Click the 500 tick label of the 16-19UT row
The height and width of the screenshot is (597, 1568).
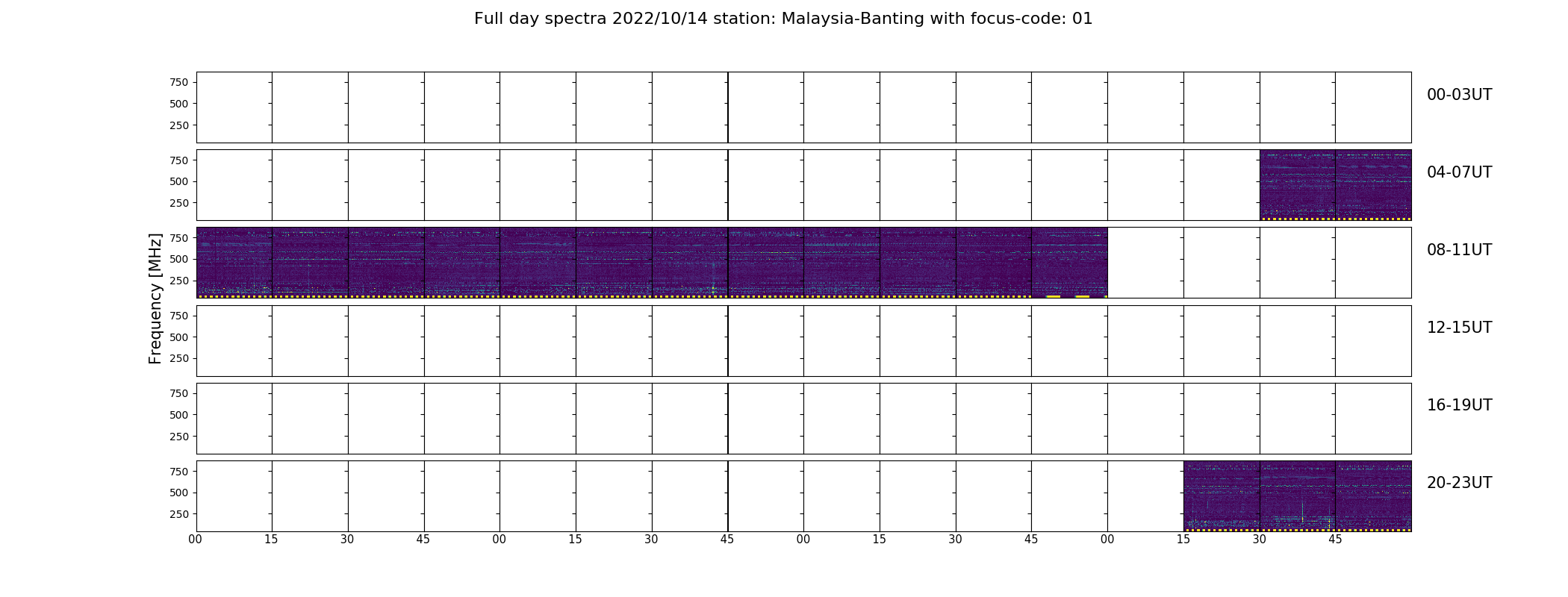point(178,415)
